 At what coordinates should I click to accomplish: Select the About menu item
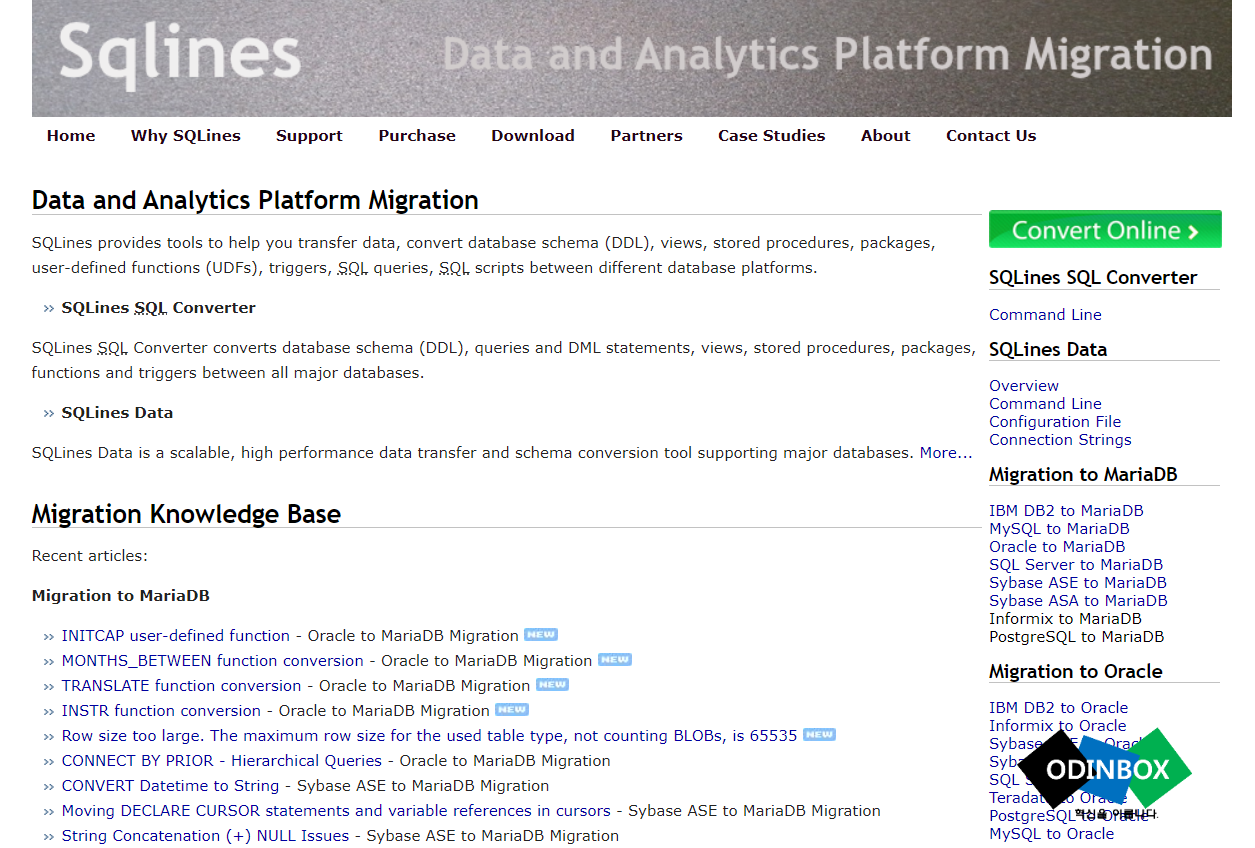[886, 136]
